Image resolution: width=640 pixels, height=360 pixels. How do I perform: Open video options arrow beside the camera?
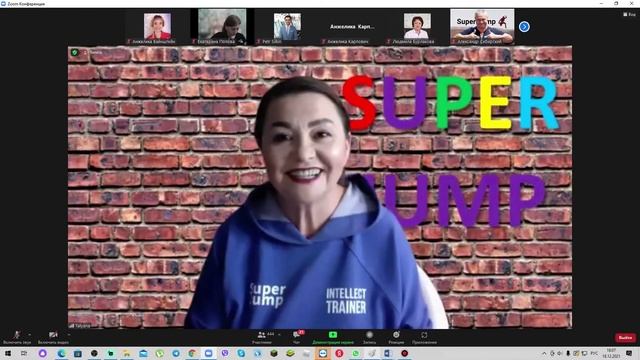(x=69, y=335)
